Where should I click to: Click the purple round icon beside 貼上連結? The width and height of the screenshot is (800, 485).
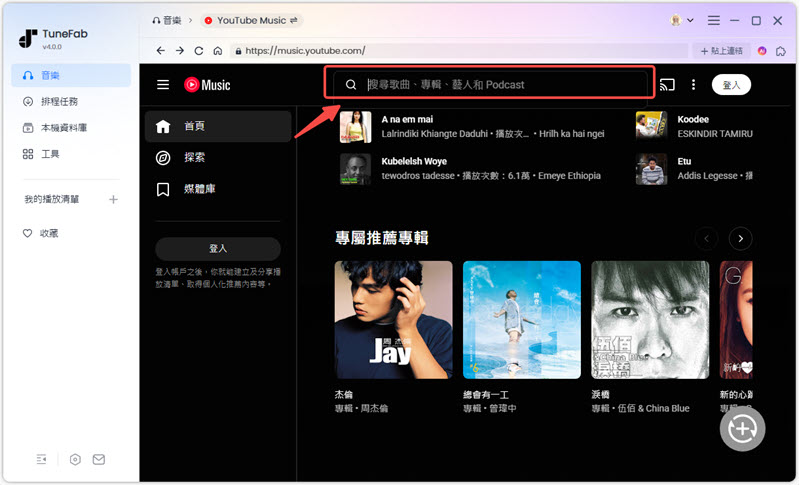point(762,51)
